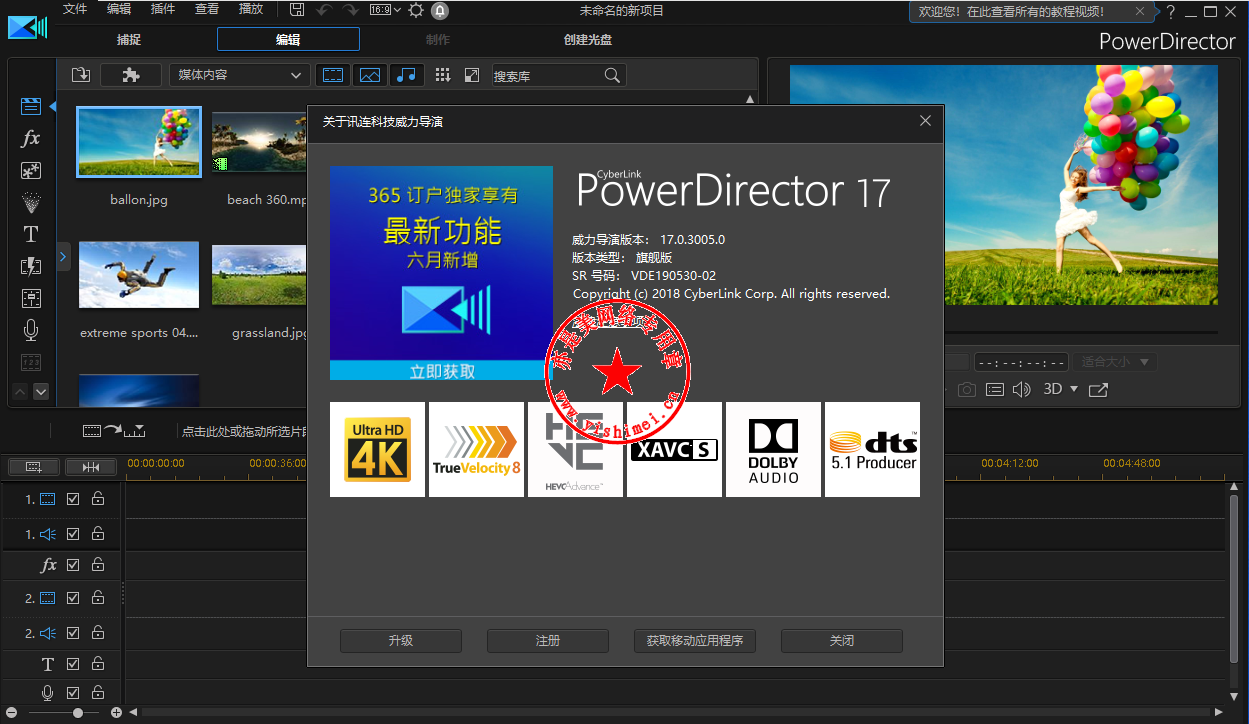Open the 插件 menu
The image size is (1249, 724).
coord(162,9)
